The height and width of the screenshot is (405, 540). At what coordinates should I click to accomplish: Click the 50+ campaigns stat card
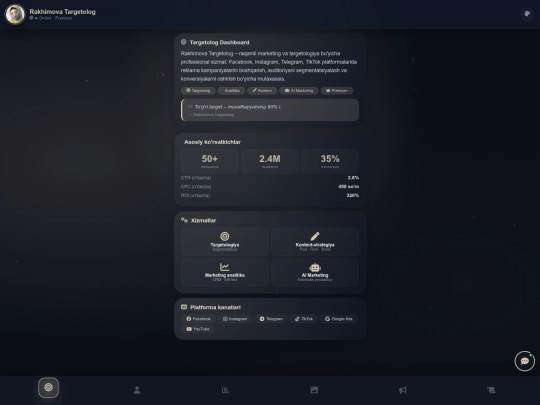tap(210, 161)
